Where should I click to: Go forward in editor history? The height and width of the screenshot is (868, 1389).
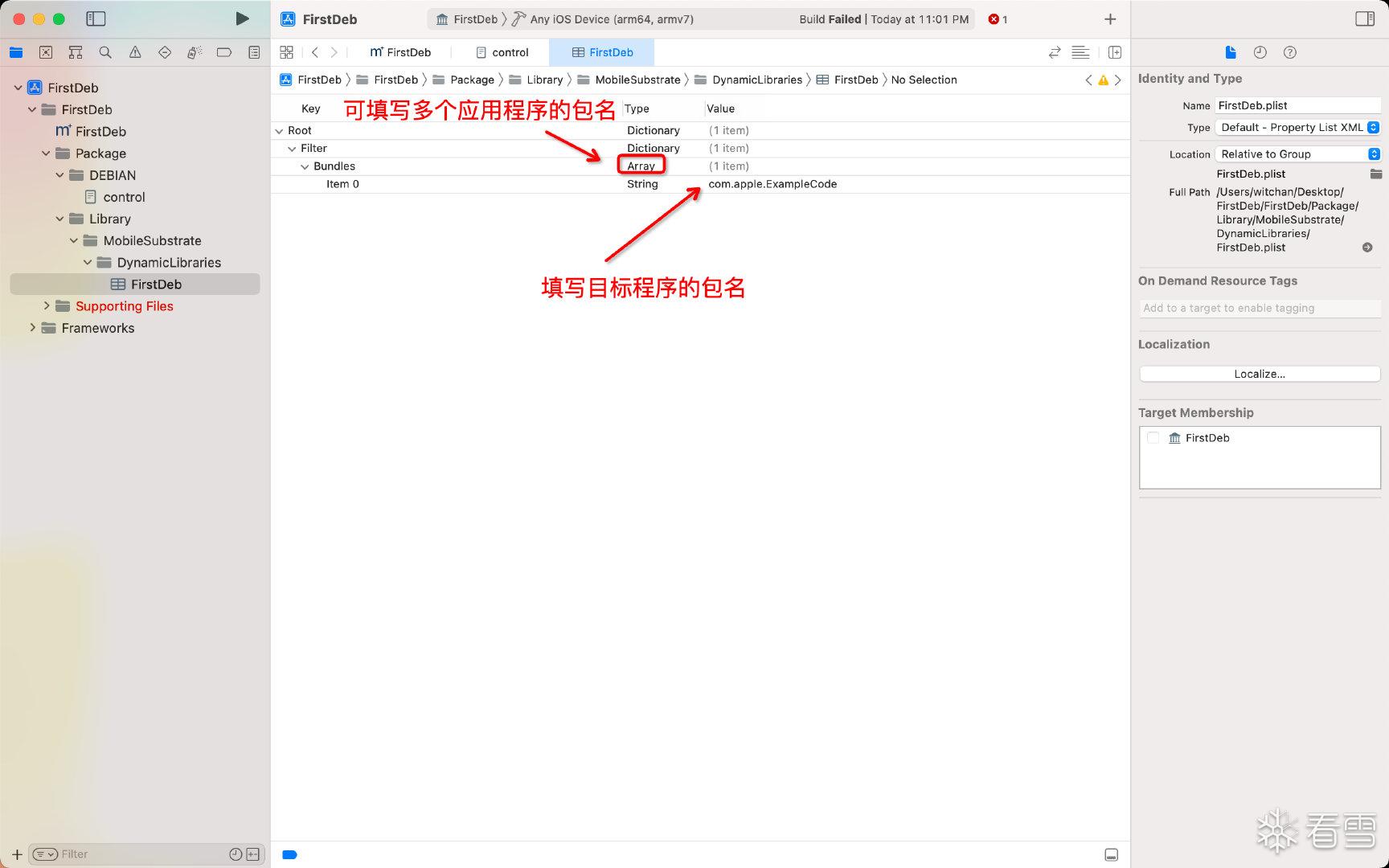click(334, 52)
